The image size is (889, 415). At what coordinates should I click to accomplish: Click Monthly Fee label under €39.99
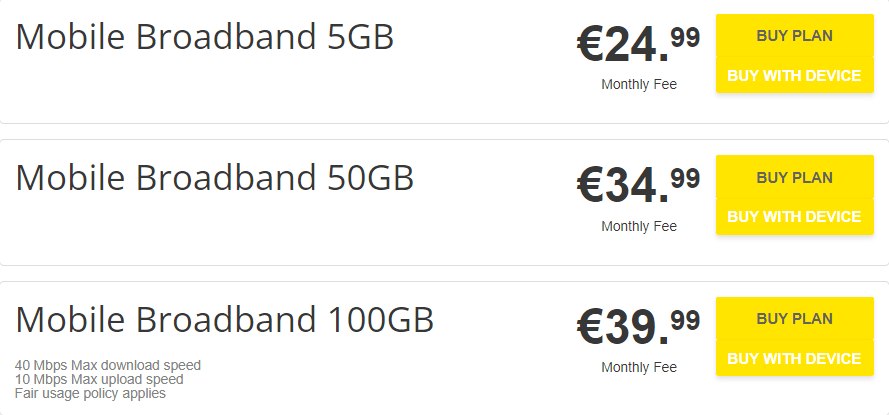639,367
